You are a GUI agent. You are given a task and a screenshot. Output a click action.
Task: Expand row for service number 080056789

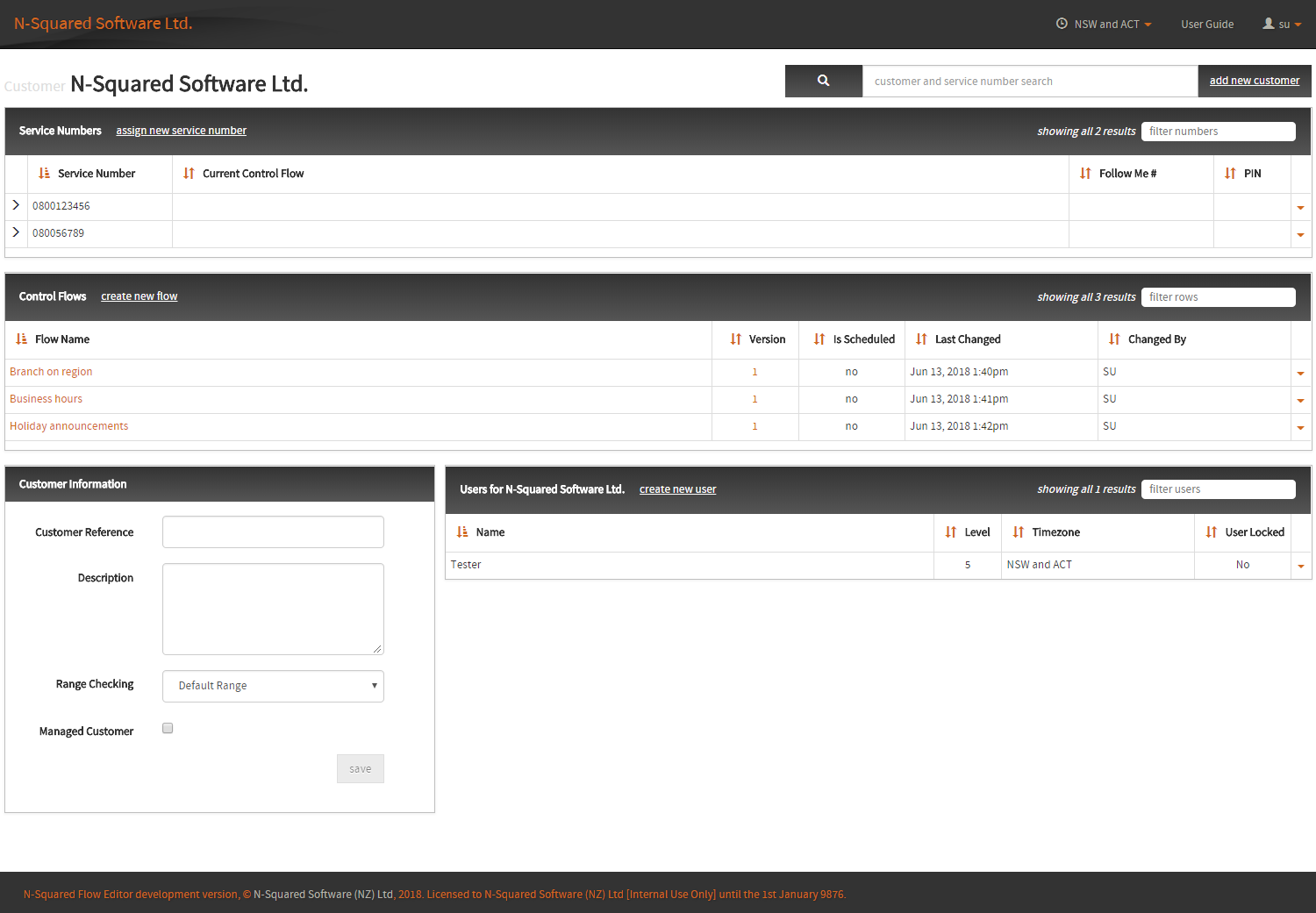pos(16,232)
